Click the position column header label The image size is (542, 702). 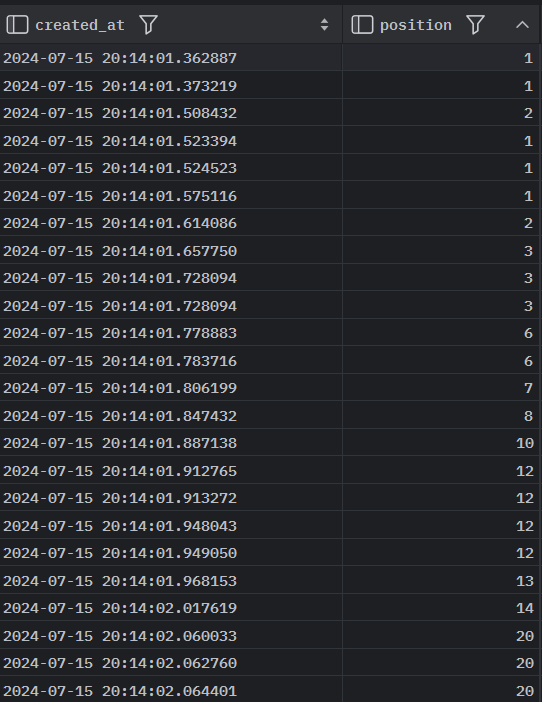point(416,26)
